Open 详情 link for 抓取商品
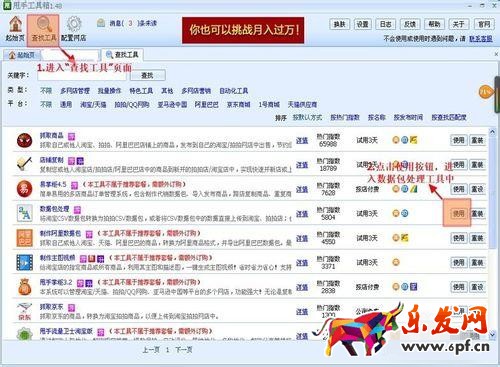The width and height of the screenshot is (500, 367). pyautogui.click(x=302, y=140)
